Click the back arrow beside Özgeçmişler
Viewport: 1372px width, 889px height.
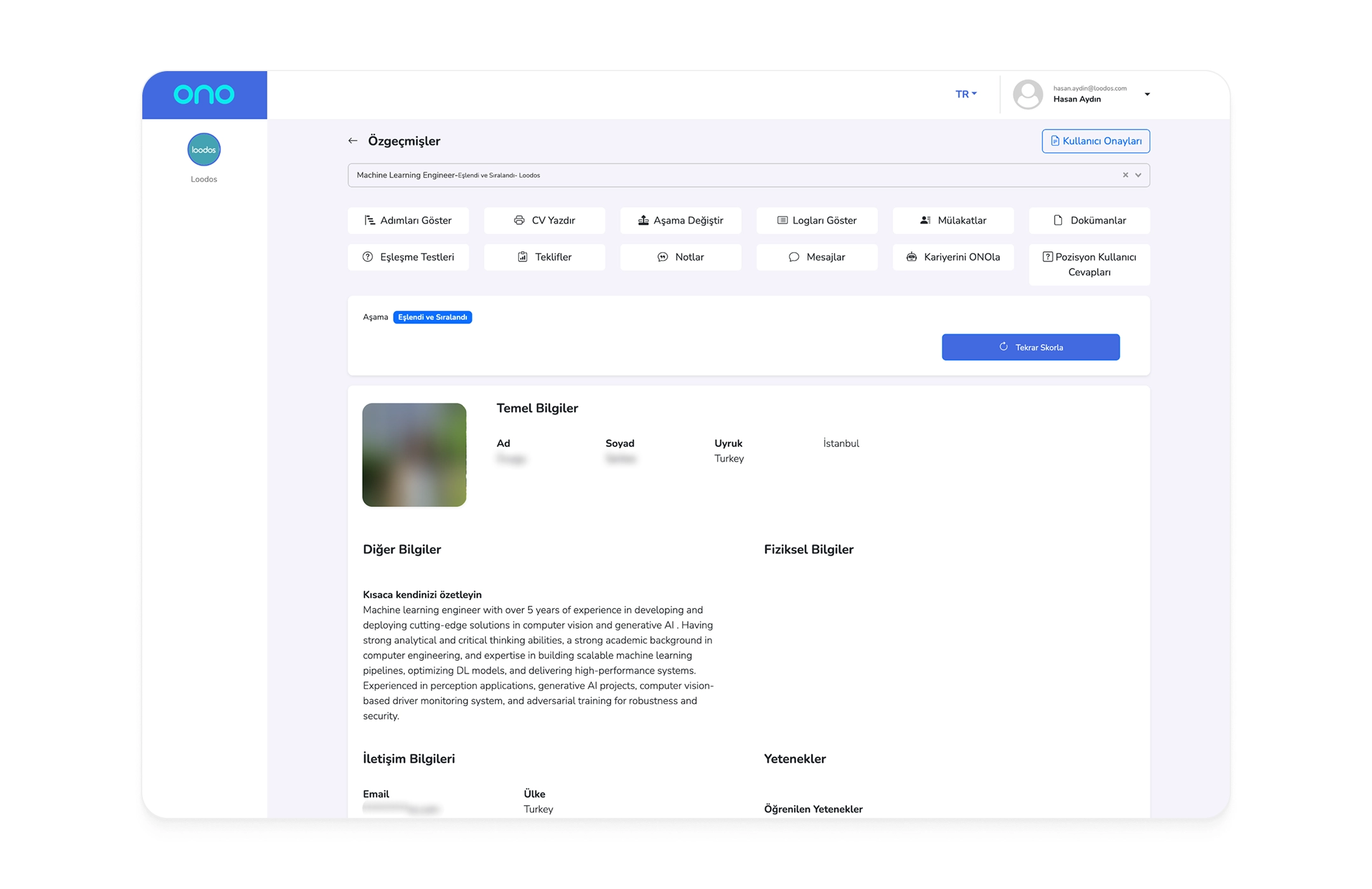click(353, 141)
